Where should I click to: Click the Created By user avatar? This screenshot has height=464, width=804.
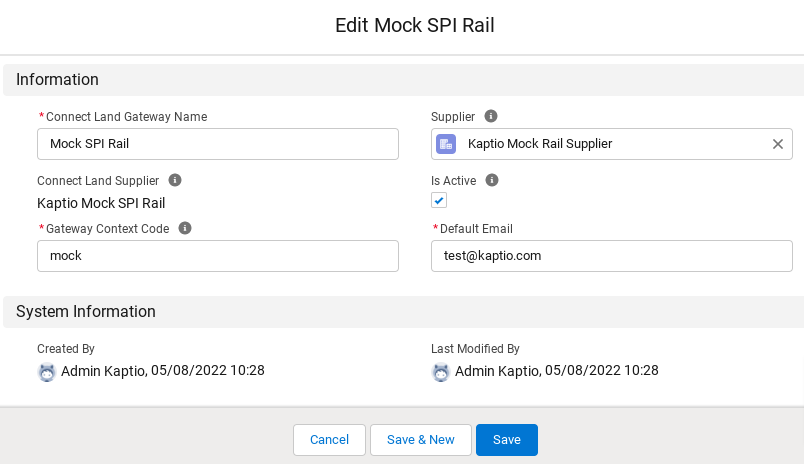(46, 372)
